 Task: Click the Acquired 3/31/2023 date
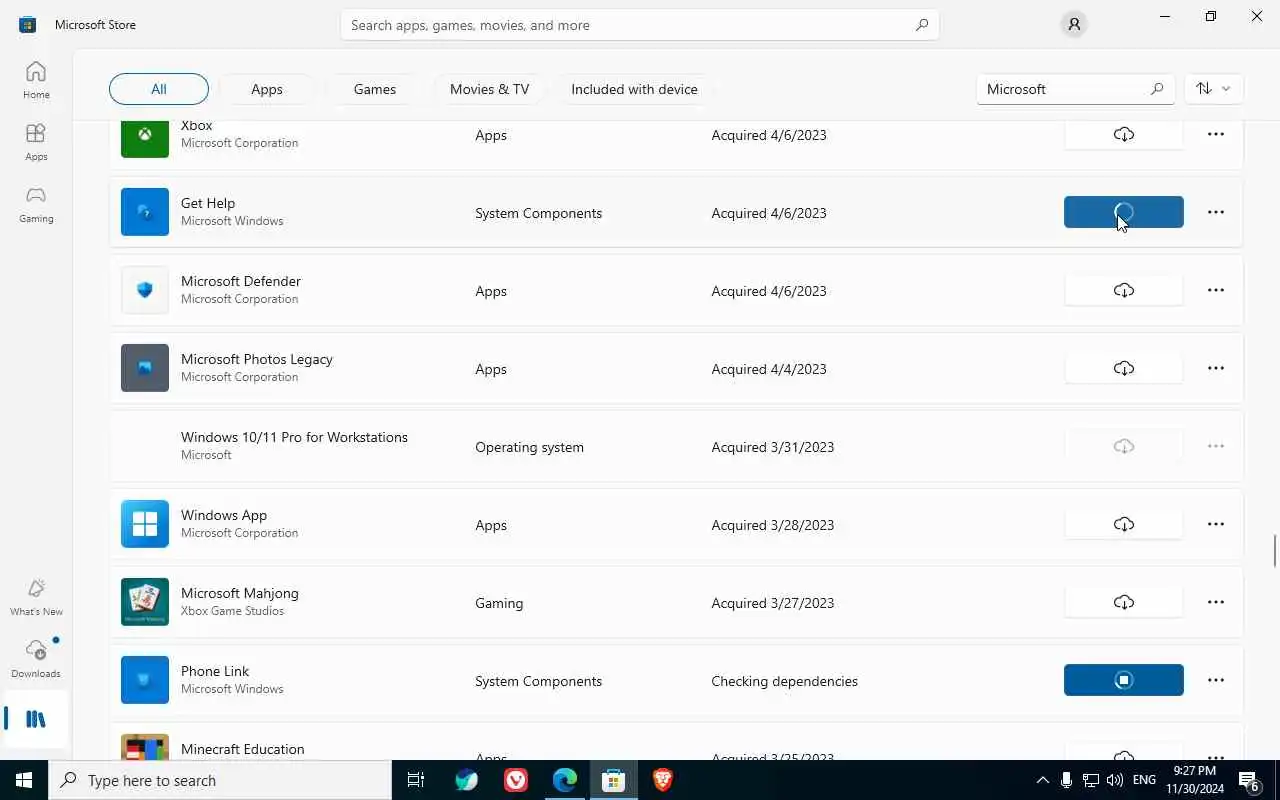tap(772, 447)
